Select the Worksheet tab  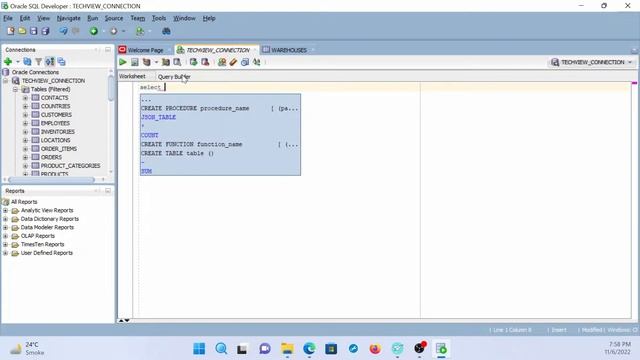coord(132,76)
